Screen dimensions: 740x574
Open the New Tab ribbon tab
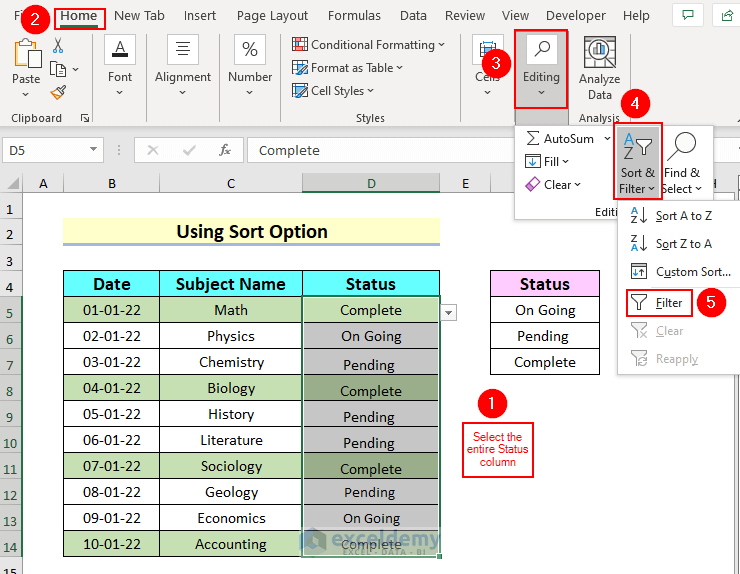click(139, 16)
